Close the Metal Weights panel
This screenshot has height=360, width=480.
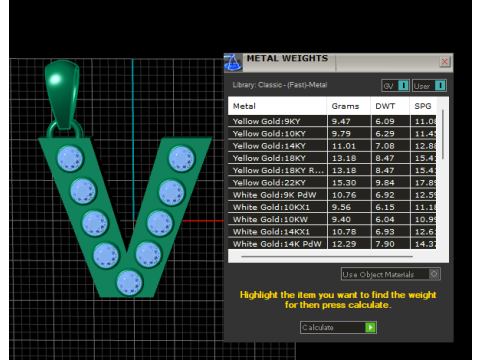click(445, 62)
